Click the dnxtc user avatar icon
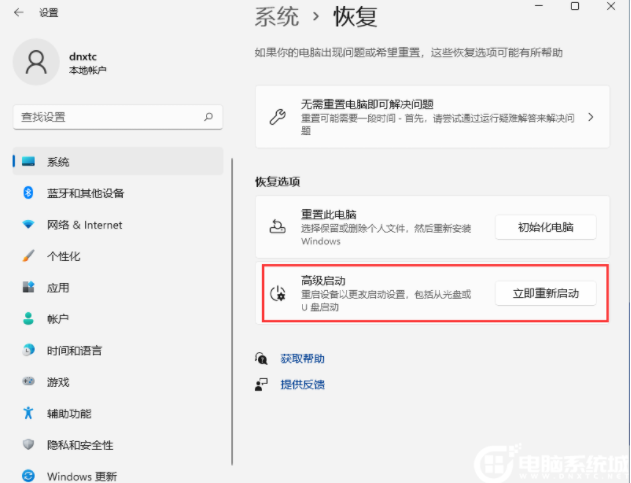This screenshot has height=483, width=631. (36, 62)
